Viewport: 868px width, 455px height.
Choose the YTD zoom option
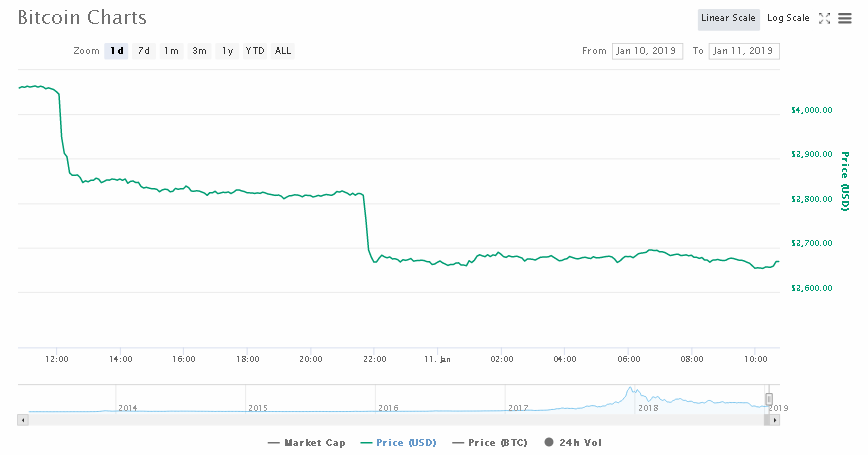(x=255, y=51)
